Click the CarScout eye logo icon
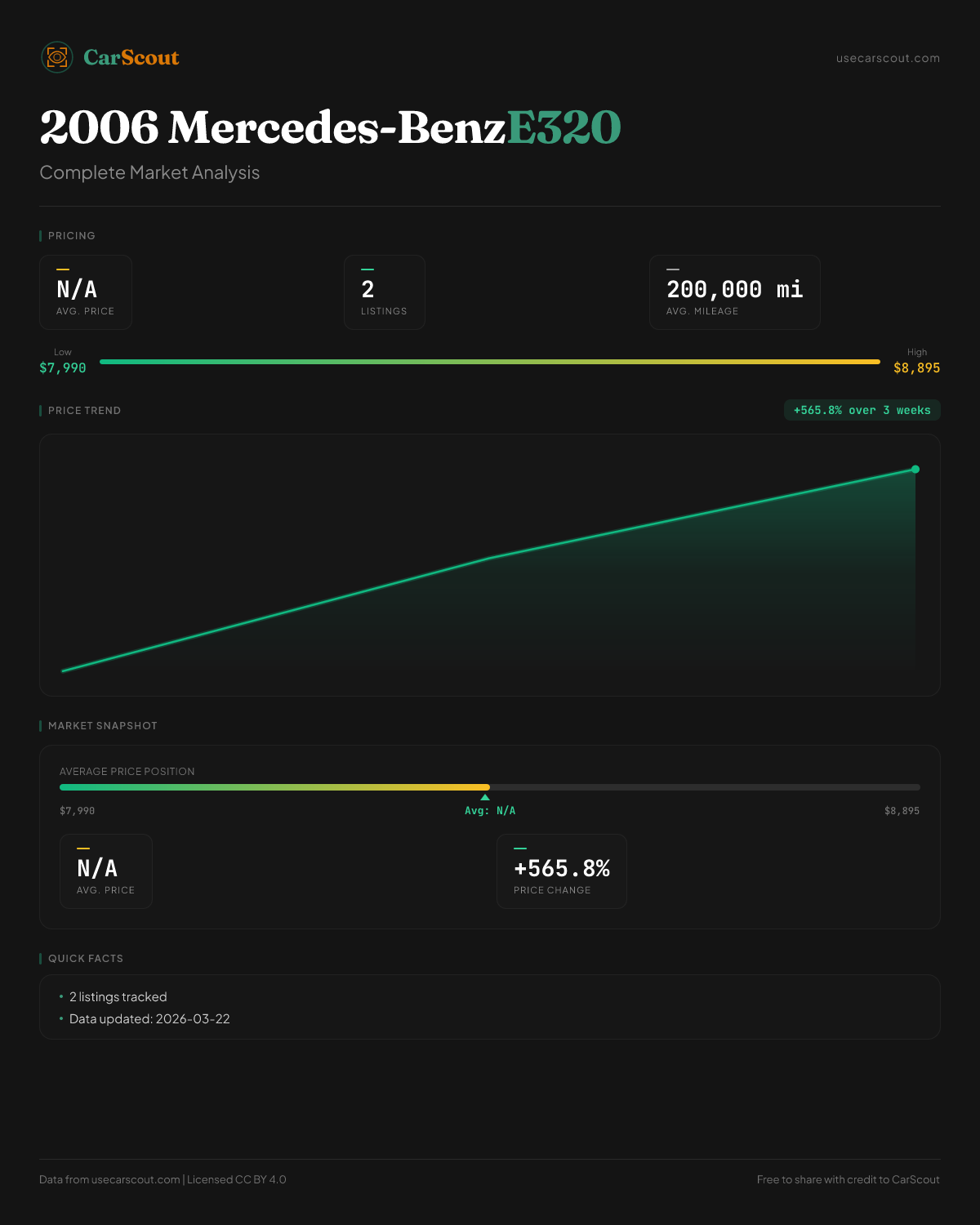This screenshot has width=980, height=1225. 57,57
